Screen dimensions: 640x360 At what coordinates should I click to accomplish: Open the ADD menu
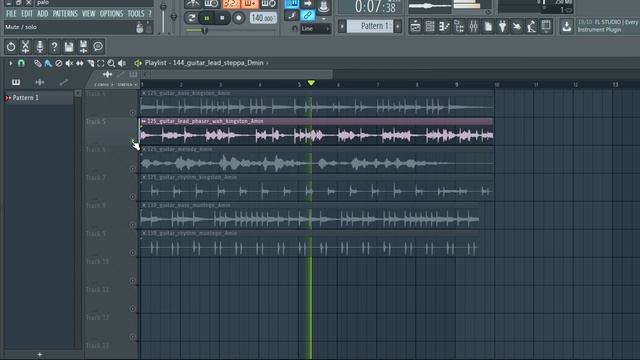click(42, 14)
